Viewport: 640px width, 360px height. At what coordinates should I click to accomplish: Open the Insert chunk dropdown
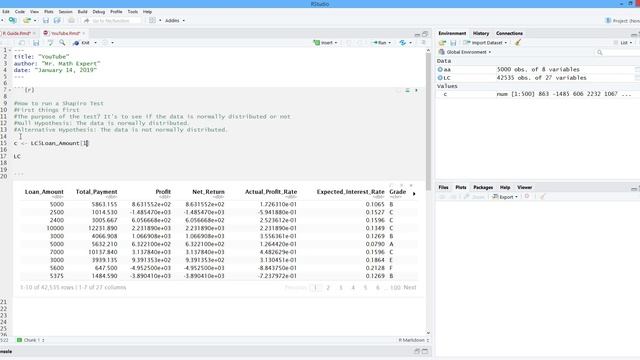[325, 43]
